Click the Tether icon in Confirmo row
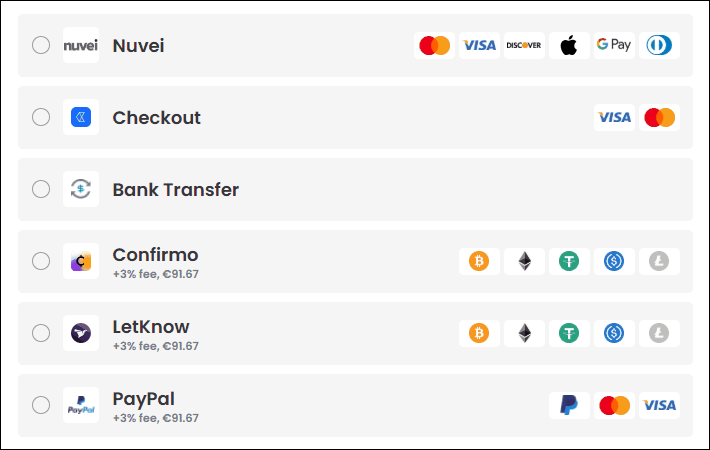This screenshot has width=710, height=450. [569, 261]
